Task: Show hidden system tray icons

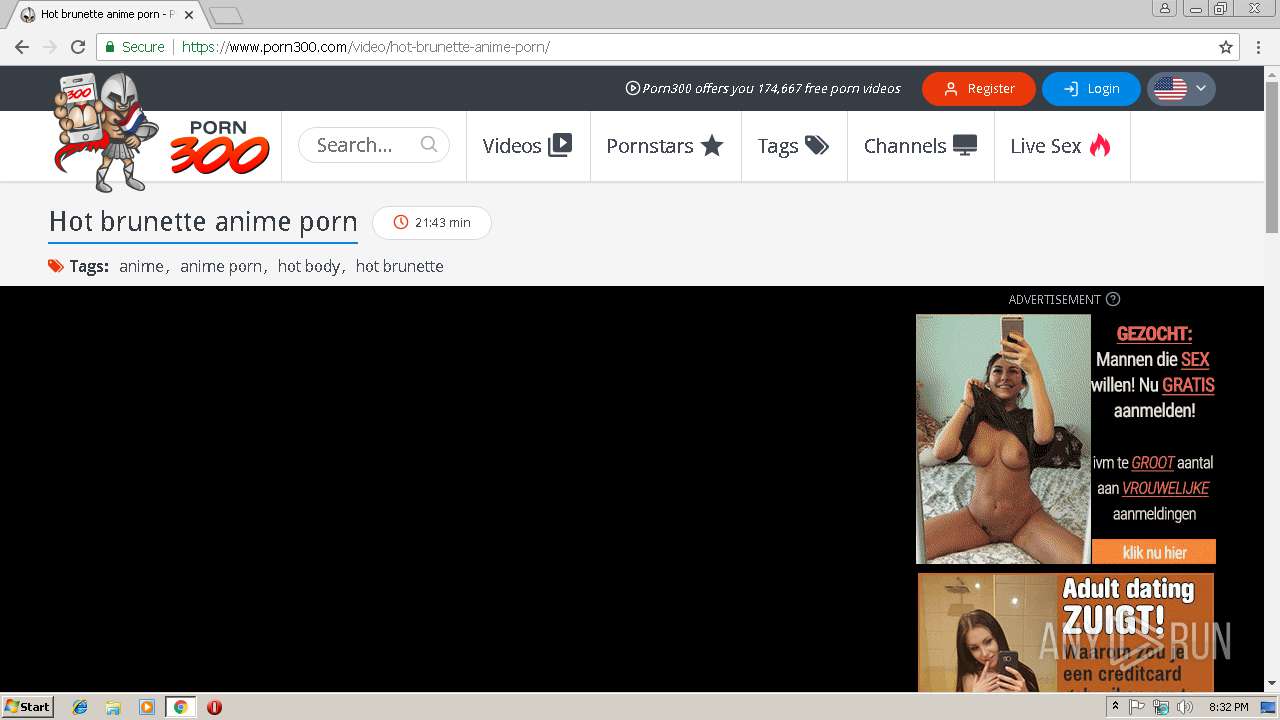Action: tap(1115, 707)
